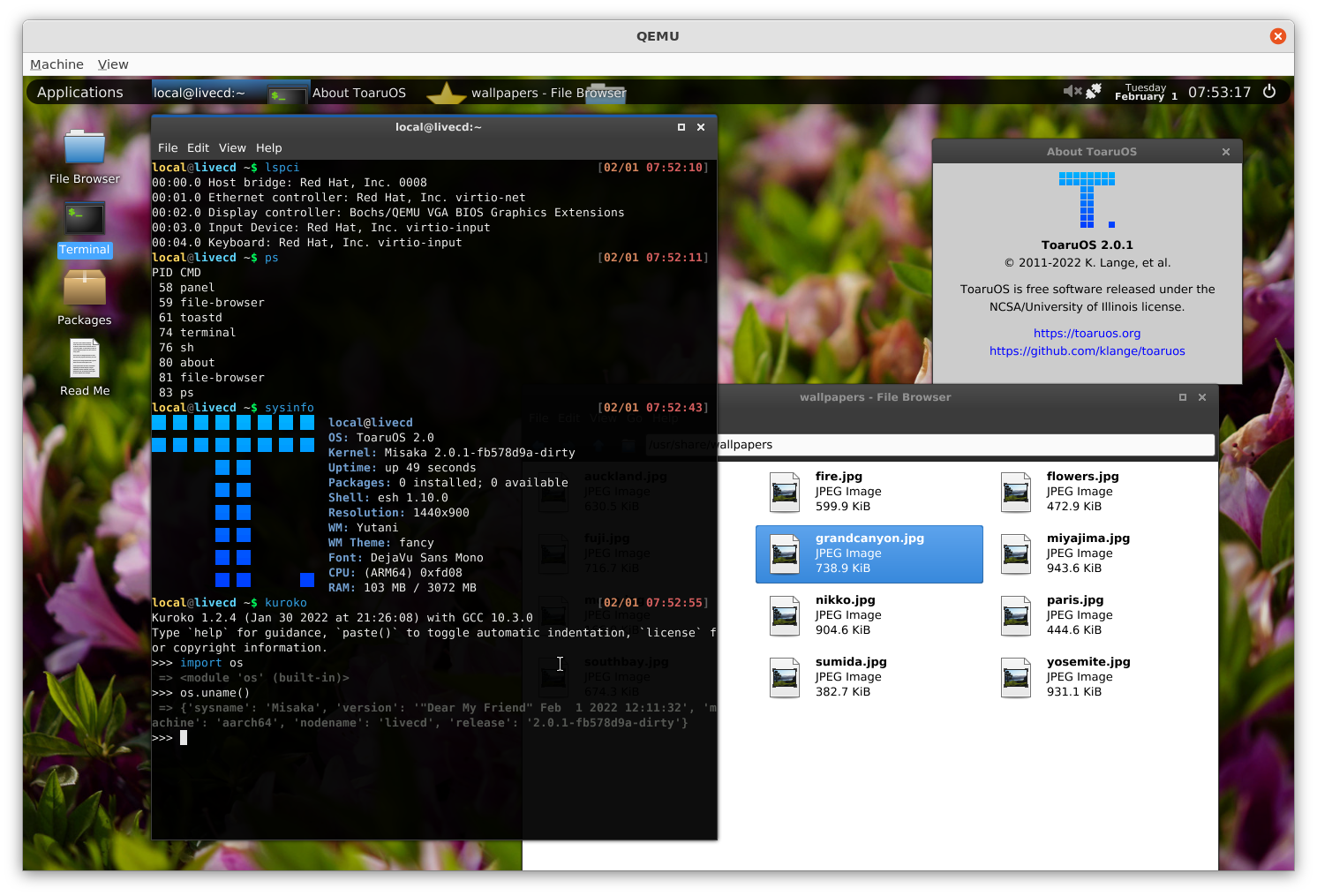1317x896 pixels.
Task: Open the sumida.jpg wallpaper file
Action: [850, 676]
